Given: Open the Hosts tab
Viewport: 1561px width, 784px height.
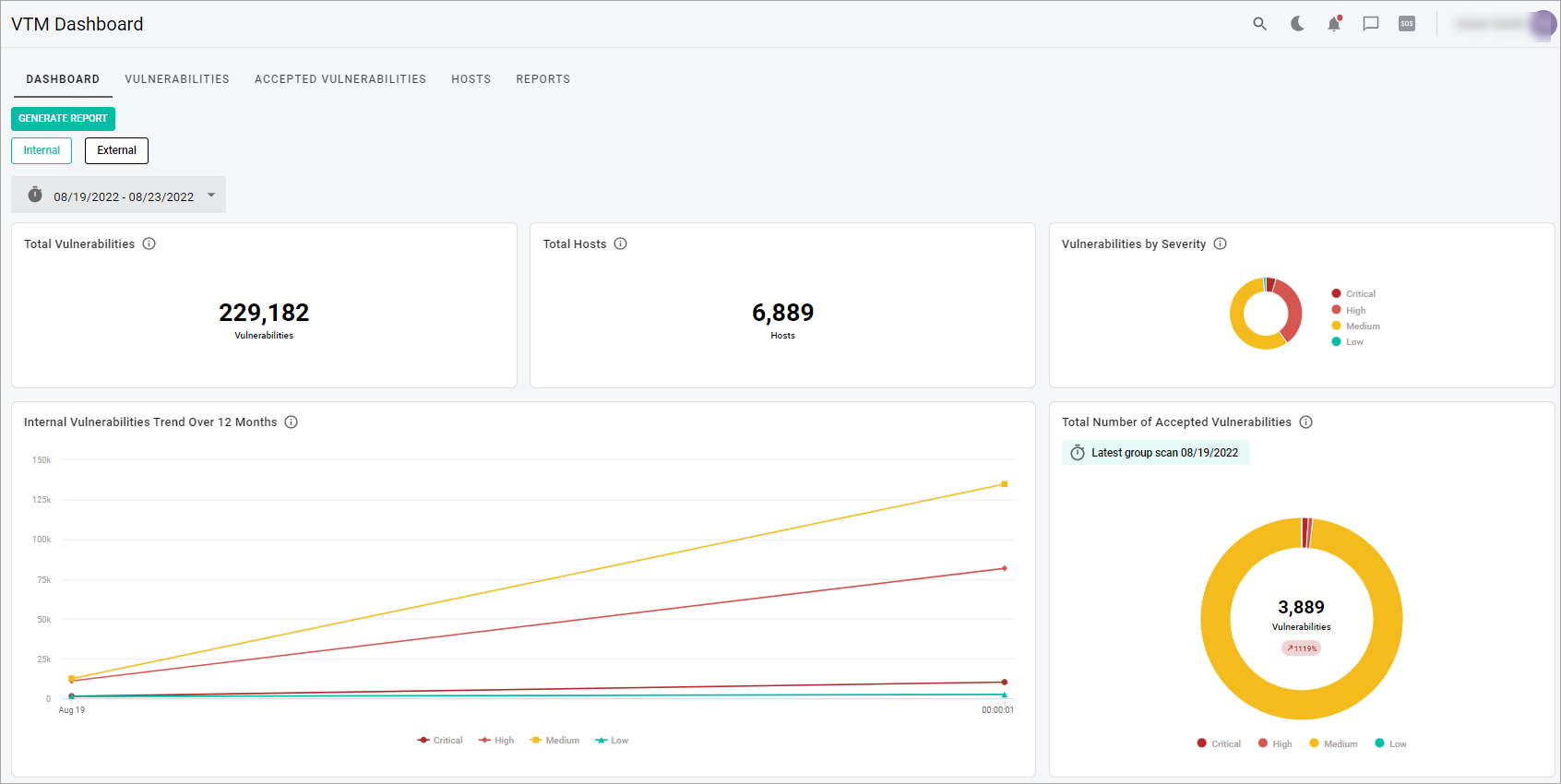Looking at the screenshot, I should click(471, 79).
